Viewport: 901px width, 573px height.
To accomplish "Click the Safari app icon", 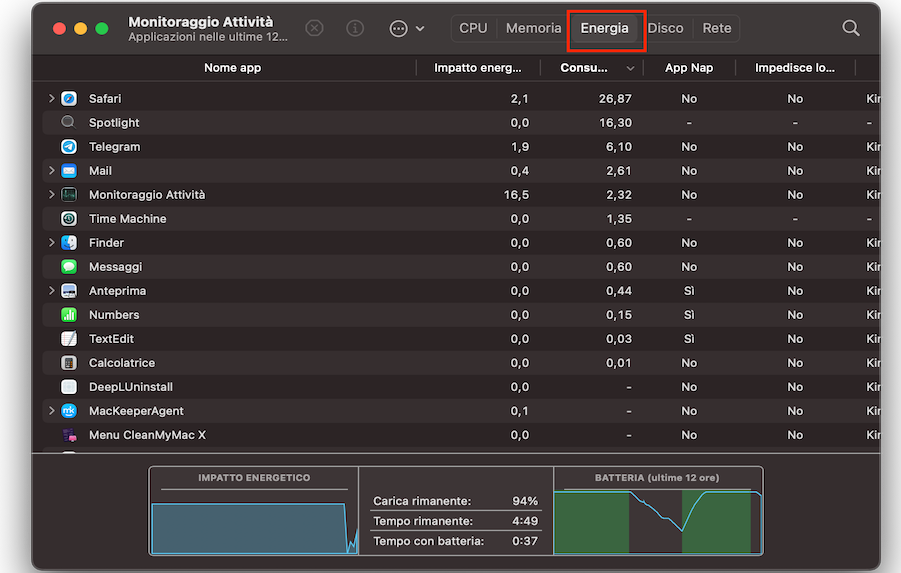I will click(x=69, y=99).
